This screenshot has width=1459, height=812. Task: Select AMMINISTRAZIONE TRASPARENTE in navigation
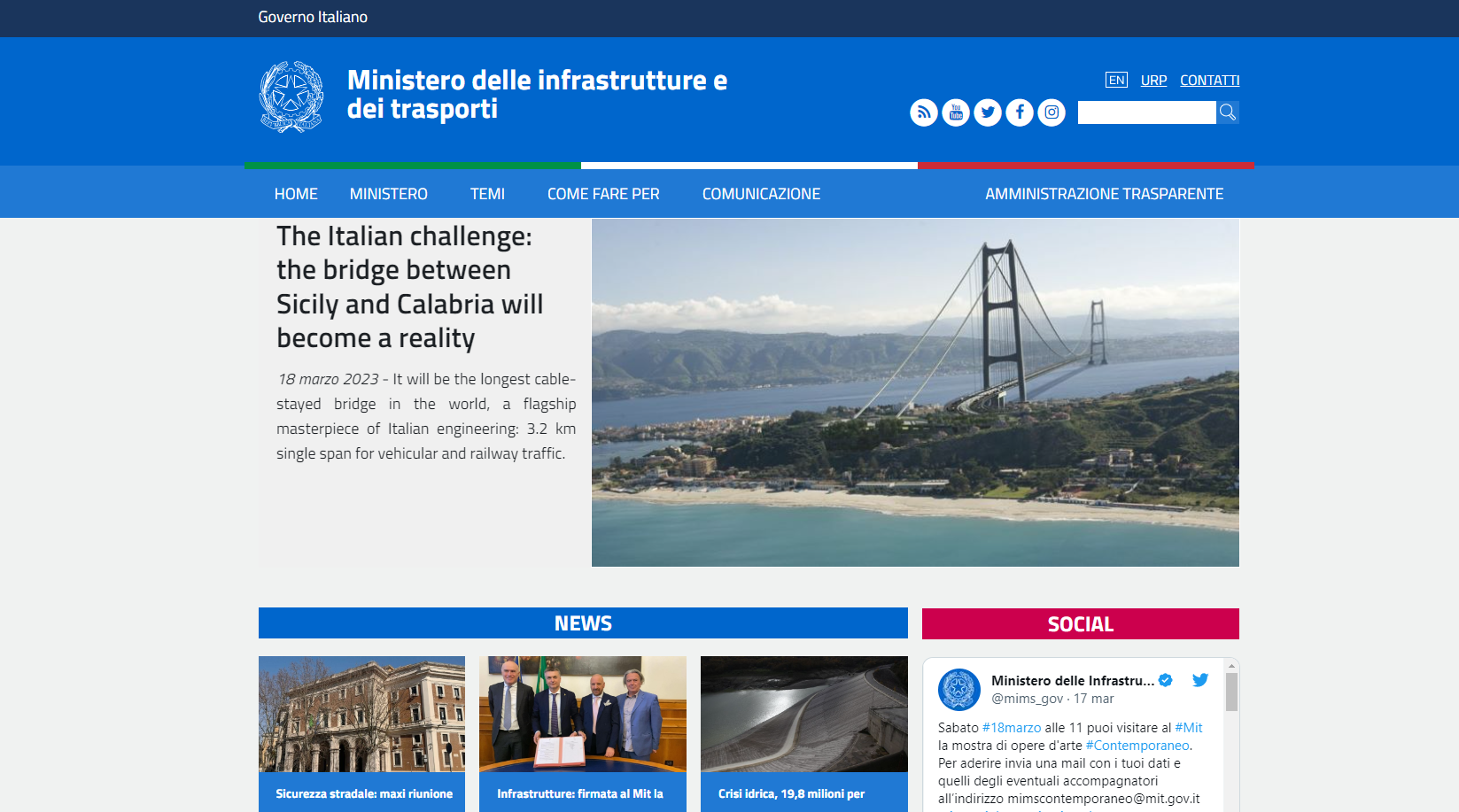click(x=1104, y=194)
